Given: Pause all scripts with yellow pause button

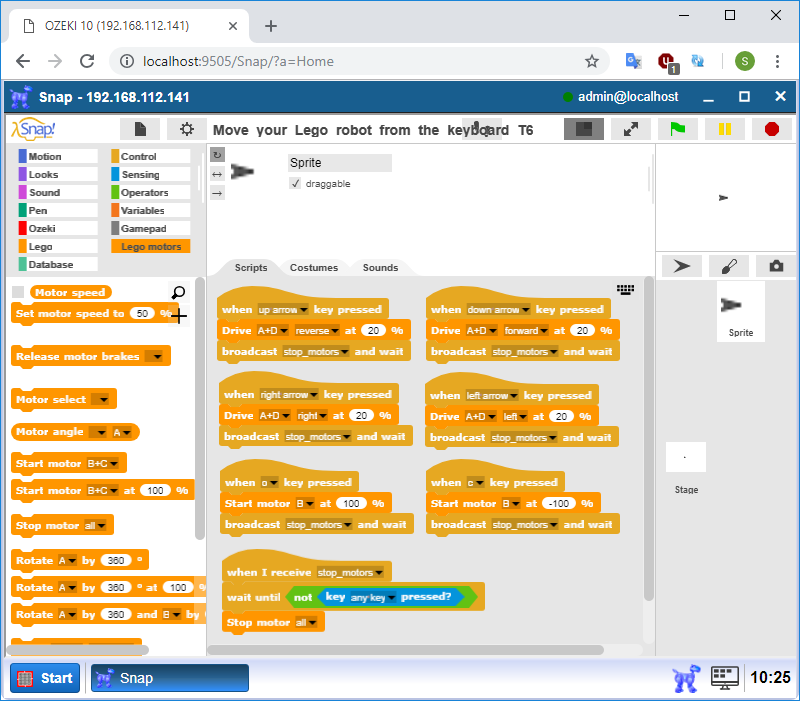Looking at the screenshot, I should (x=724, y=129).
